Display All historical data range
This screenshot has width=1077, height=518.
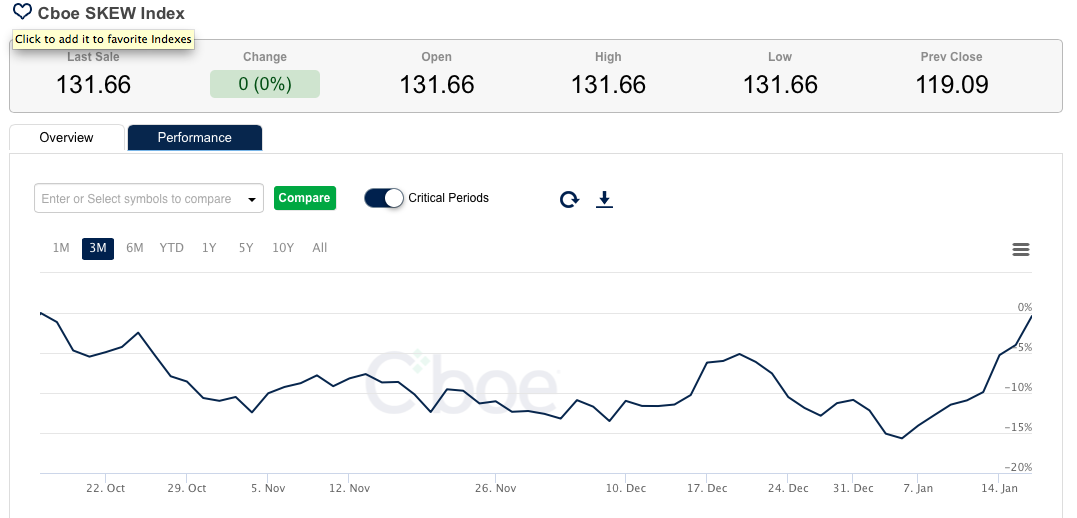(320, 248)
